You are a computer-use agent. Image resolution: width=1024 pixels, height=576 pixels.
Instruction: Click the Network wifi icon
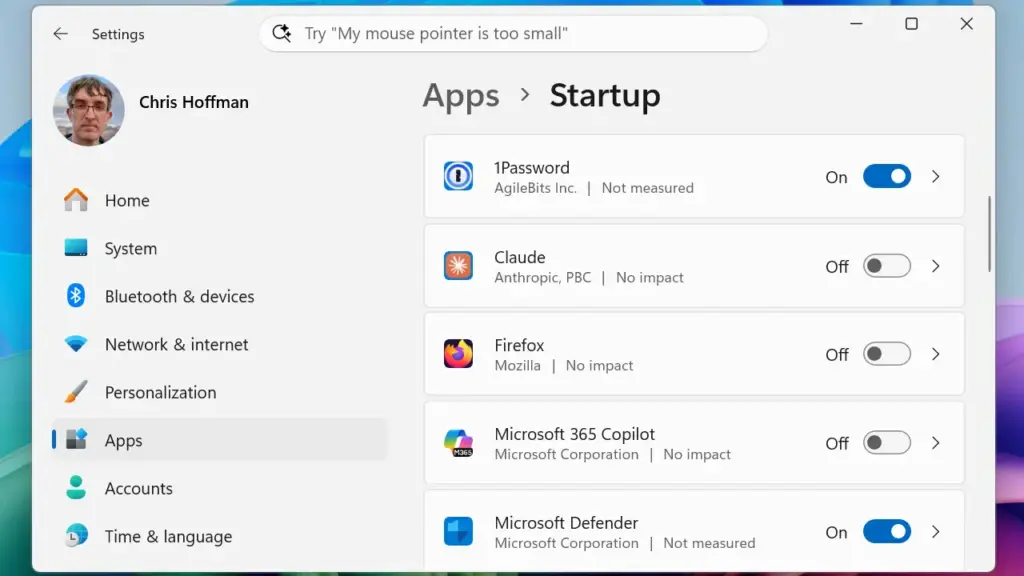(76, 344)
